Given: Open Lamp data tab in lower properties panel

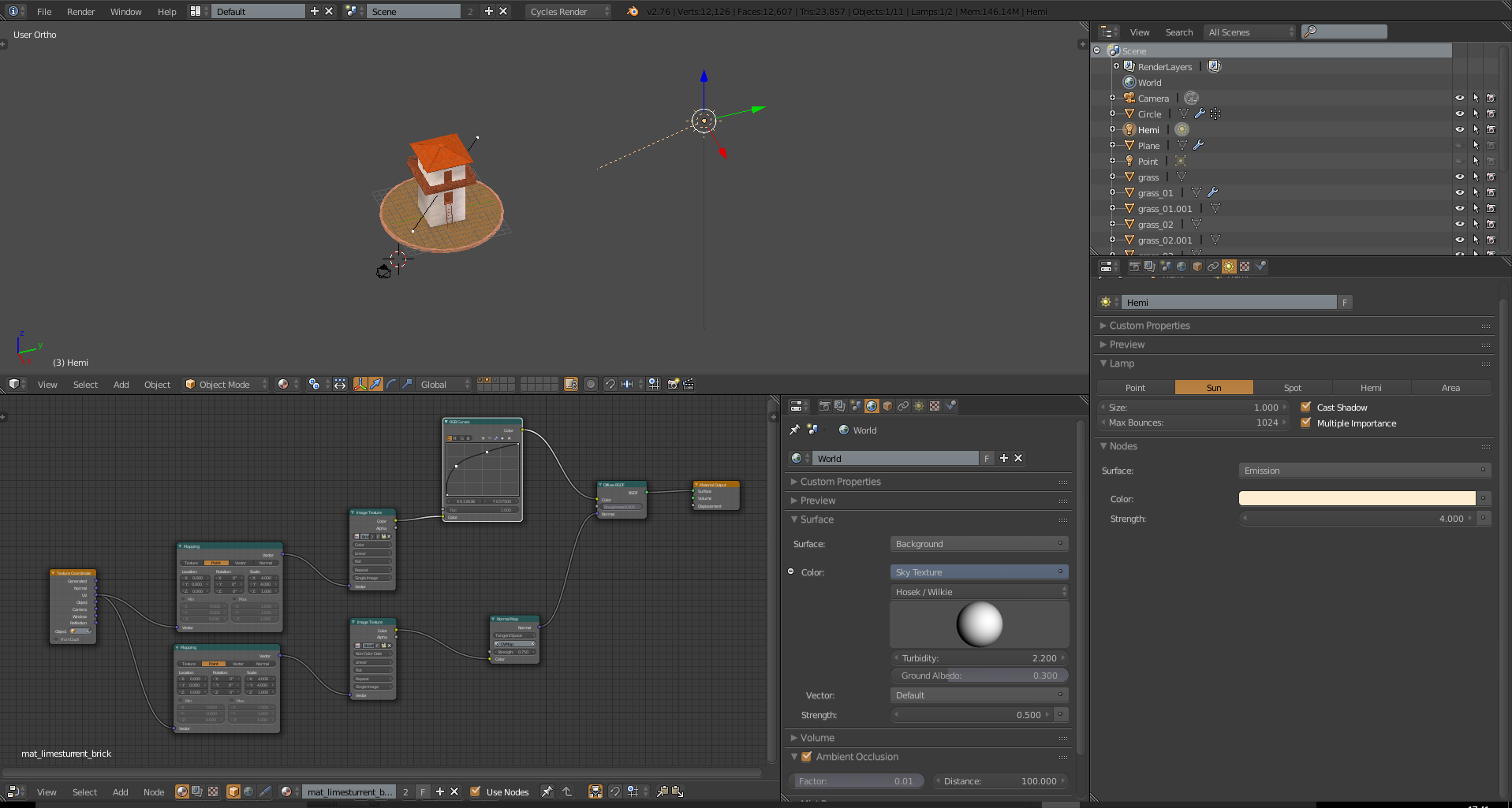Looking at the screenshot, I should (x=919, y=406).
